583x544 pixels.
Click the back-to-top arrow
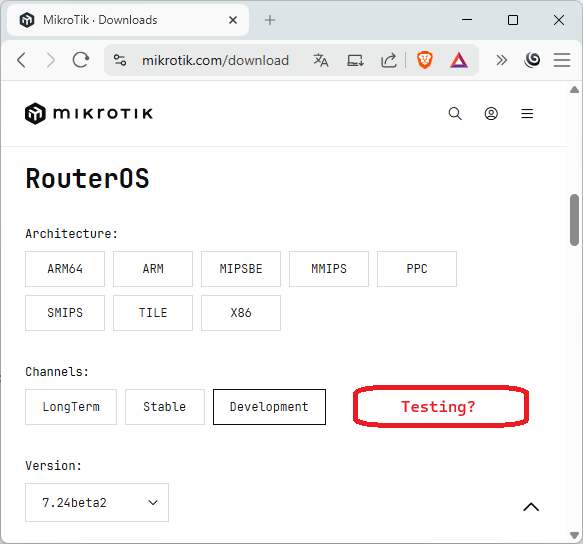(x=531, y=507)
